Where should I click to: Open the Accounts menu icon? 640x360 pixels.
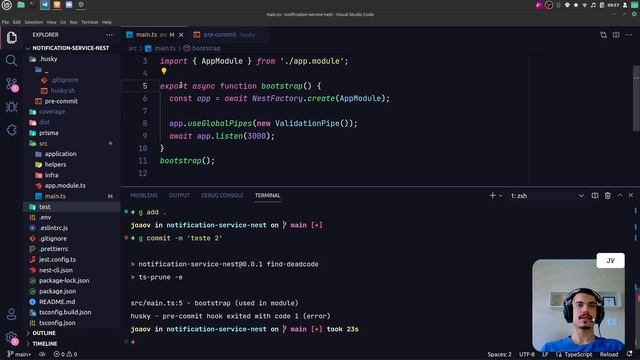(x=11, y=314)
